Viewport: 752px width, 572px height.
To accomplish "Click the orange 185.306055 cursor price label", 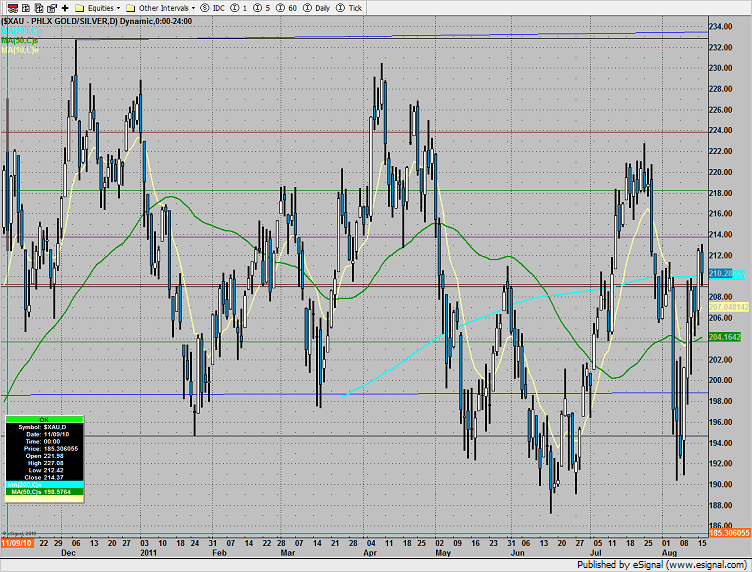I will coord(729,533).
